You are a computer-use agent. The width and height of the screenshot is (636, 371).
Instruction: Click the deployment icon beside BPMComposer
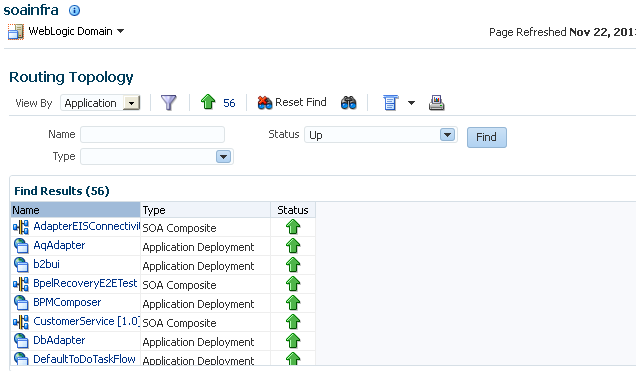[x=21, y=303]
